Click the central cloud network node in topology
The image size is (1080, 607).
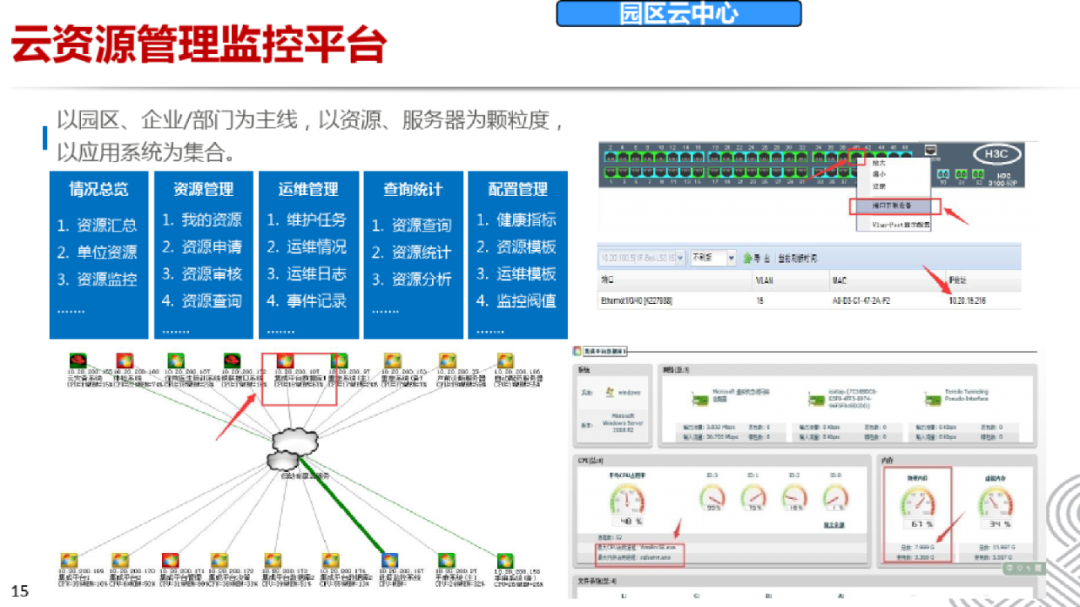[293, 444]
